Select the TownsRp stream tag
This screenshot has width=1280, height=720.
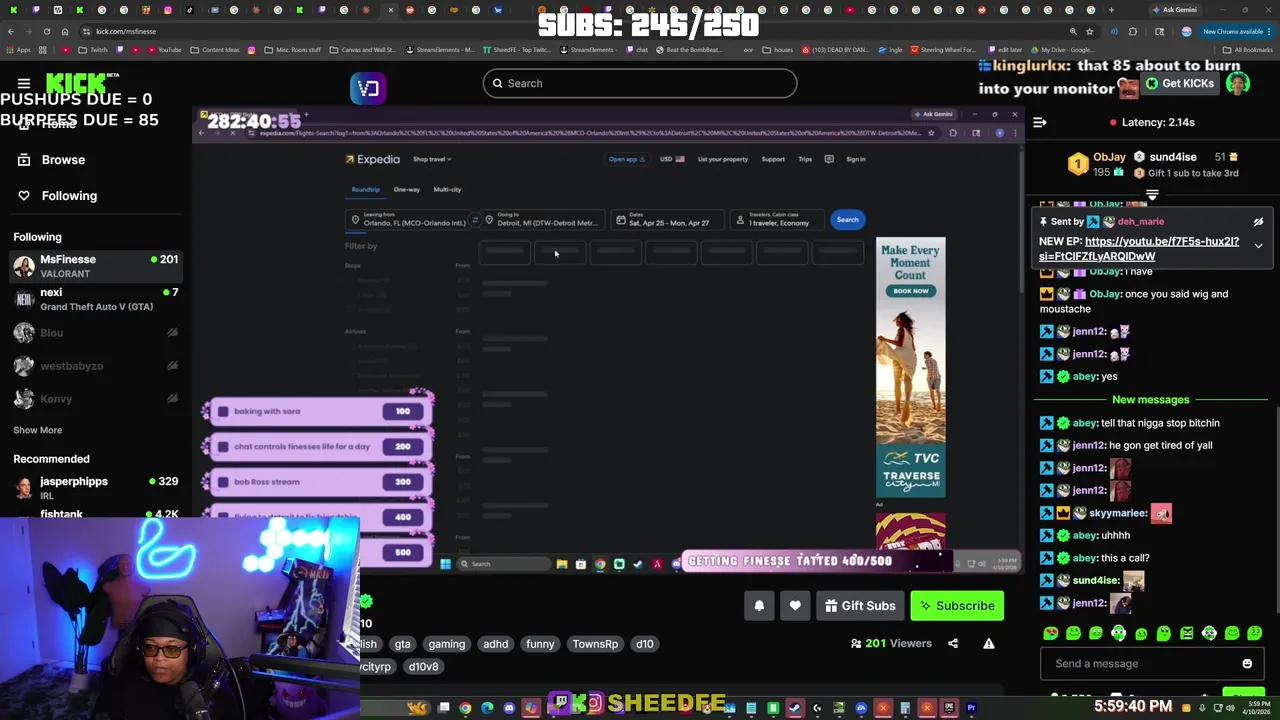pyautogui.click(x=595, y=645)
